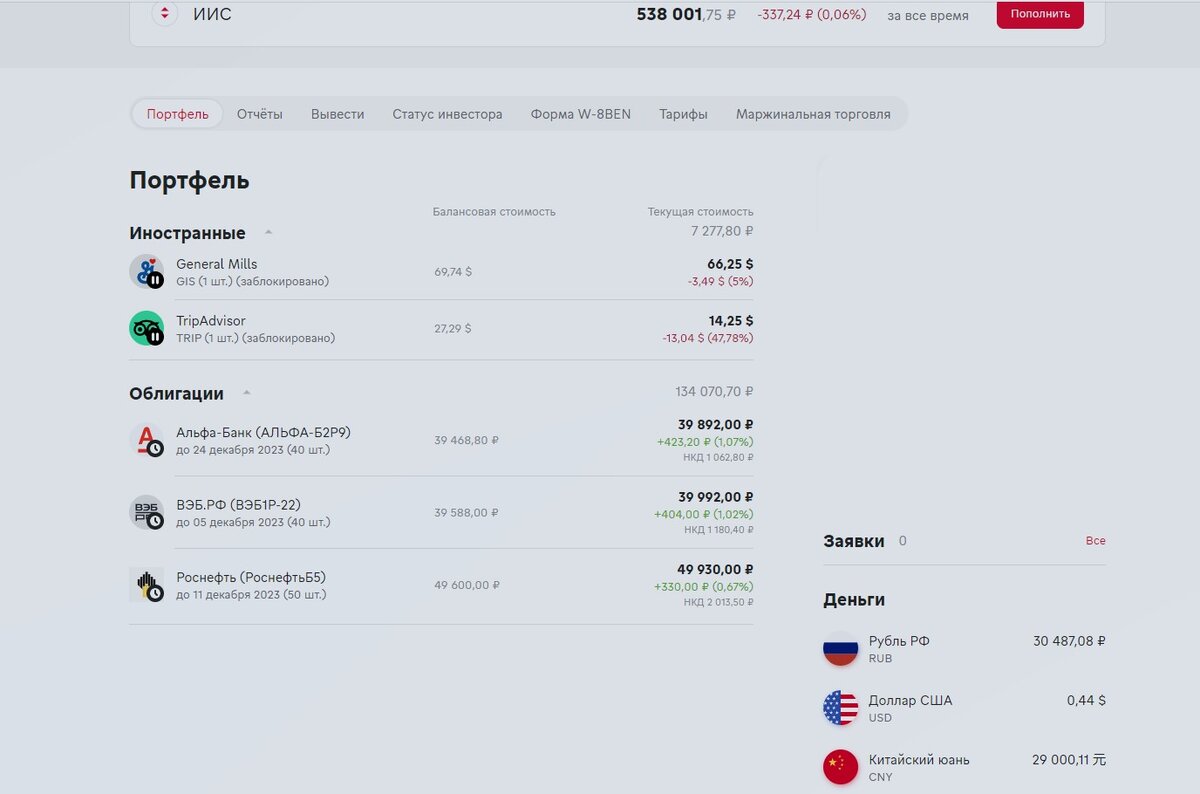Open the Маржинальная торговля tab
This screenshot has height=794, width=1200.
coord(813,114)
